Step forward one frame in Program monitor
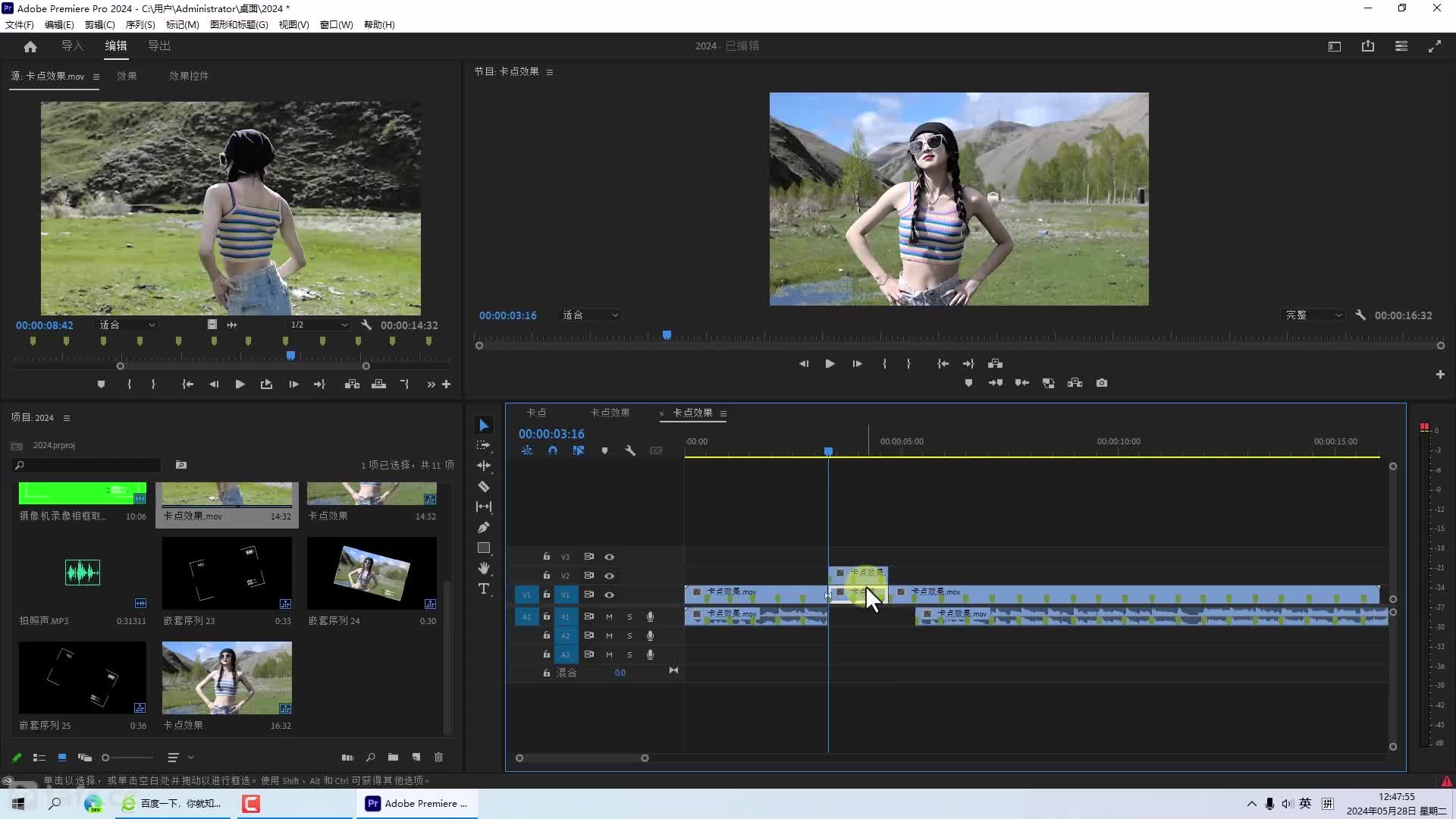The width and height of the screenshot is (1456, 819). (x=857, y=364)
